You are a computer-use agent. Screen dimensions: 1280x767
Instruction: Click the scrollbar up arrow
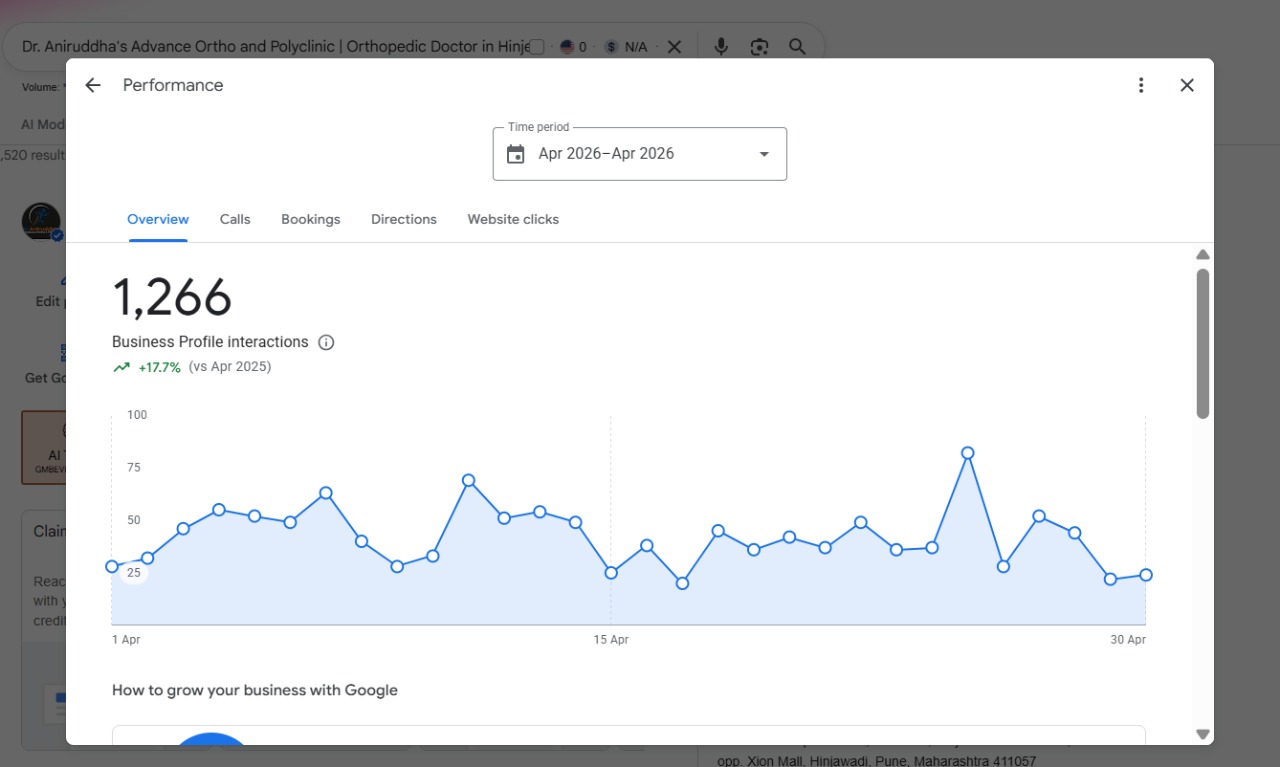[x=1203, y=254]
